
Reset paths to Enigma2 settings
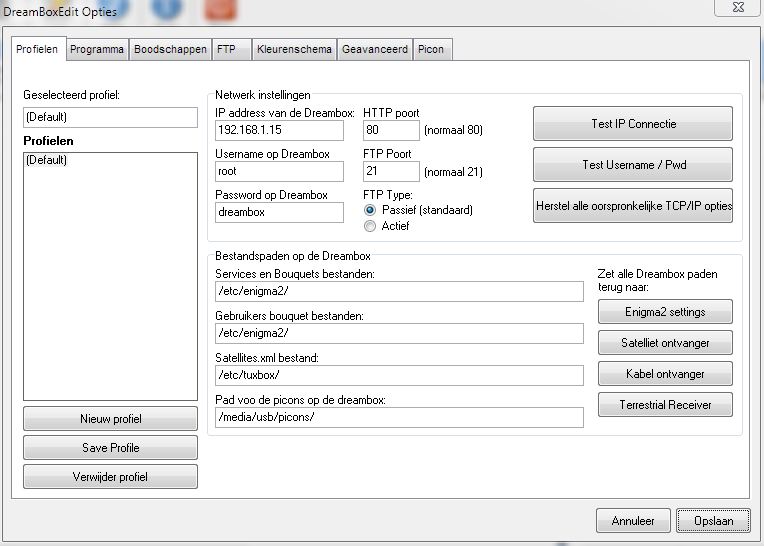[x=665, y=312]
